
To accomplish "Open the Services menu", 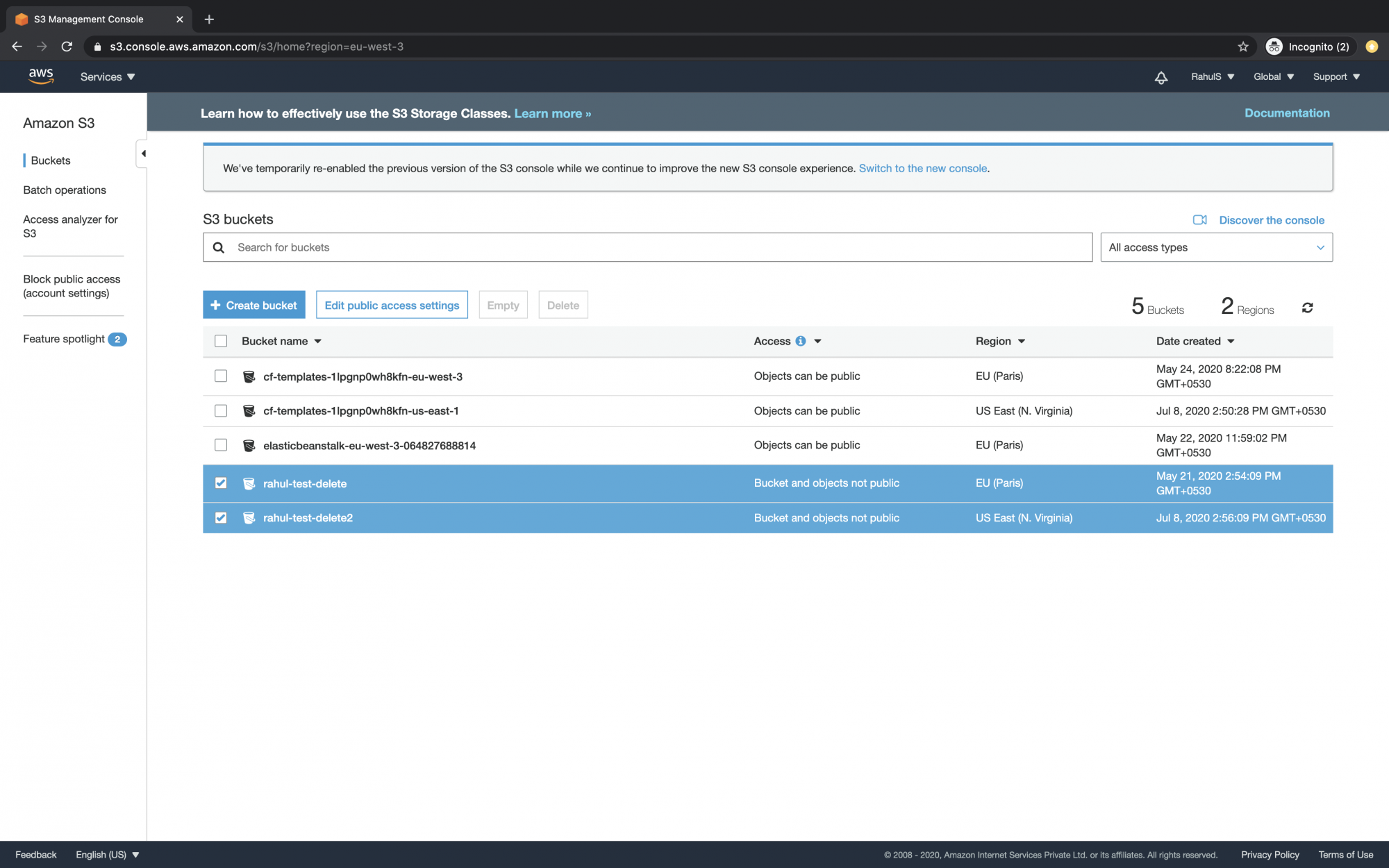I will tap(106, 76).
